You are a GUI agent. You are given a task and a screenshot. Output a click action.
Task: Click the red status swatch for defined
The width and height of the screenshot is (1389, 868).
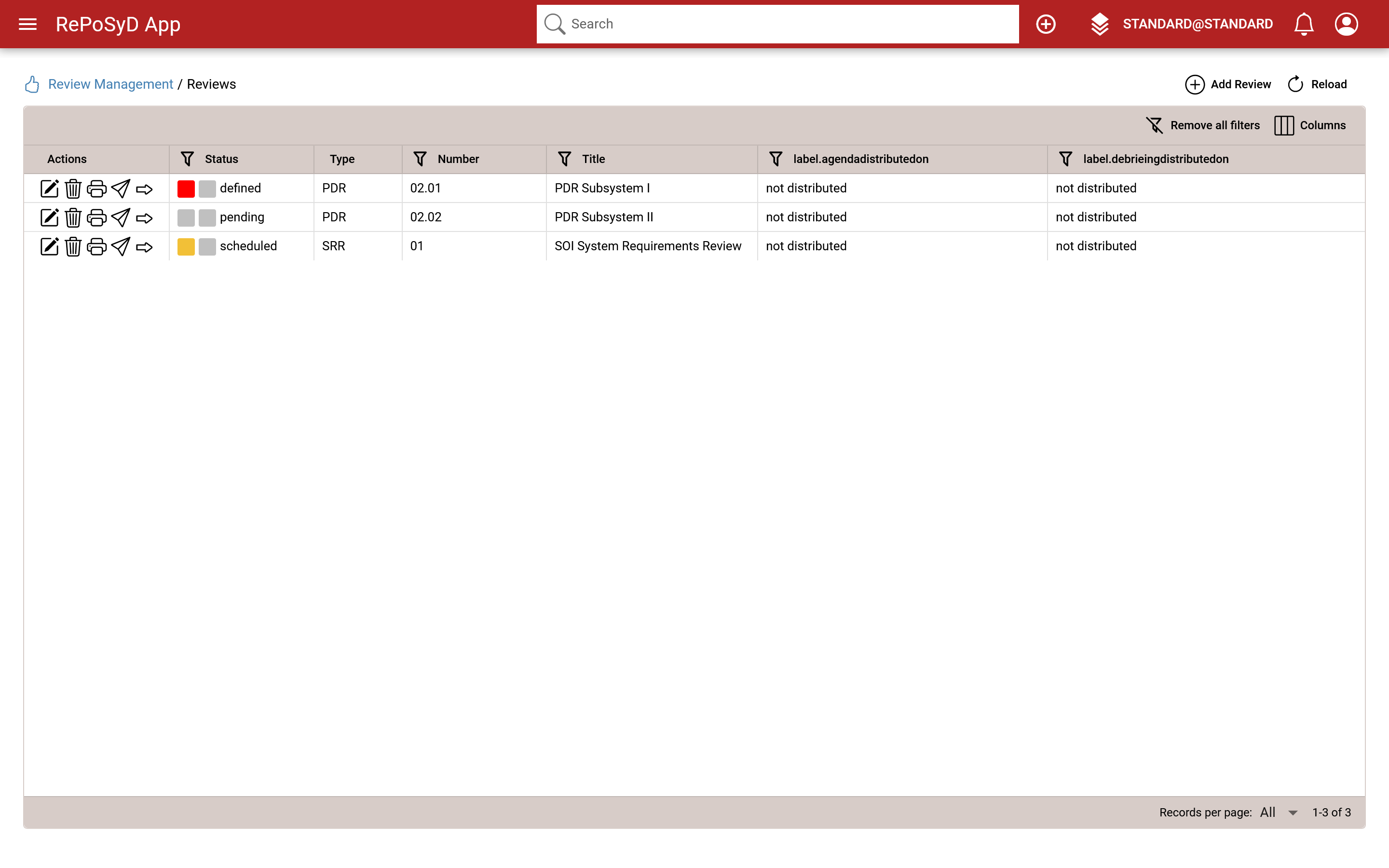point(186,188)
